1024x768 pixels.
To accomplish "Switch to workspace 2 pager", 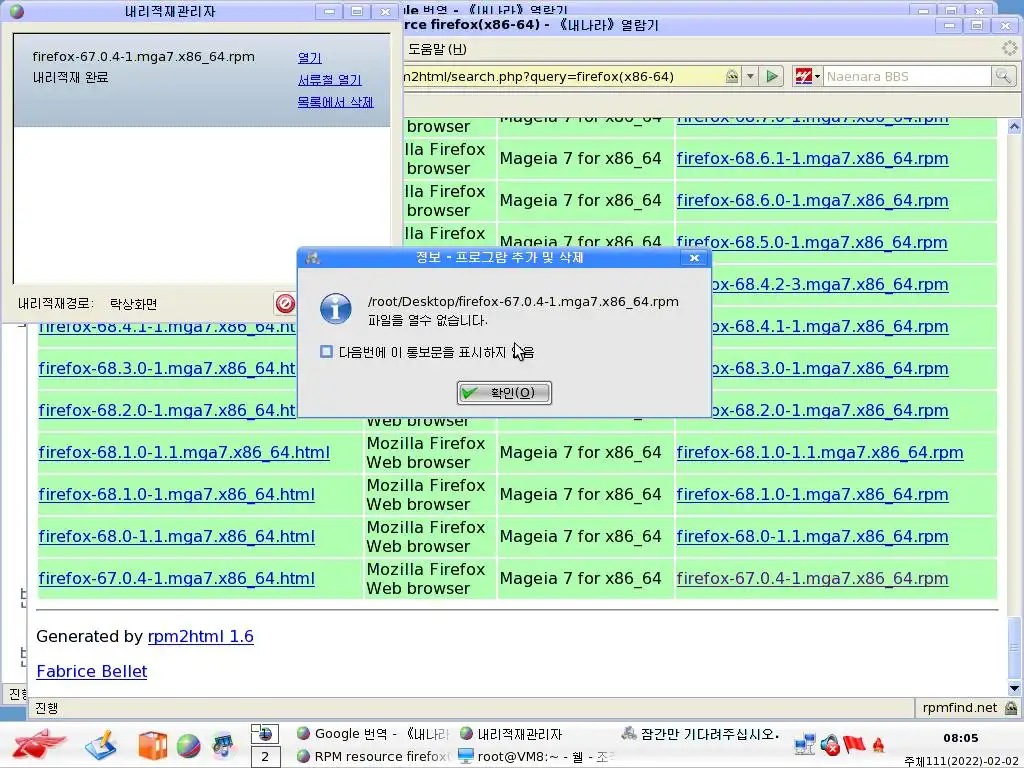I will [265, 756].
